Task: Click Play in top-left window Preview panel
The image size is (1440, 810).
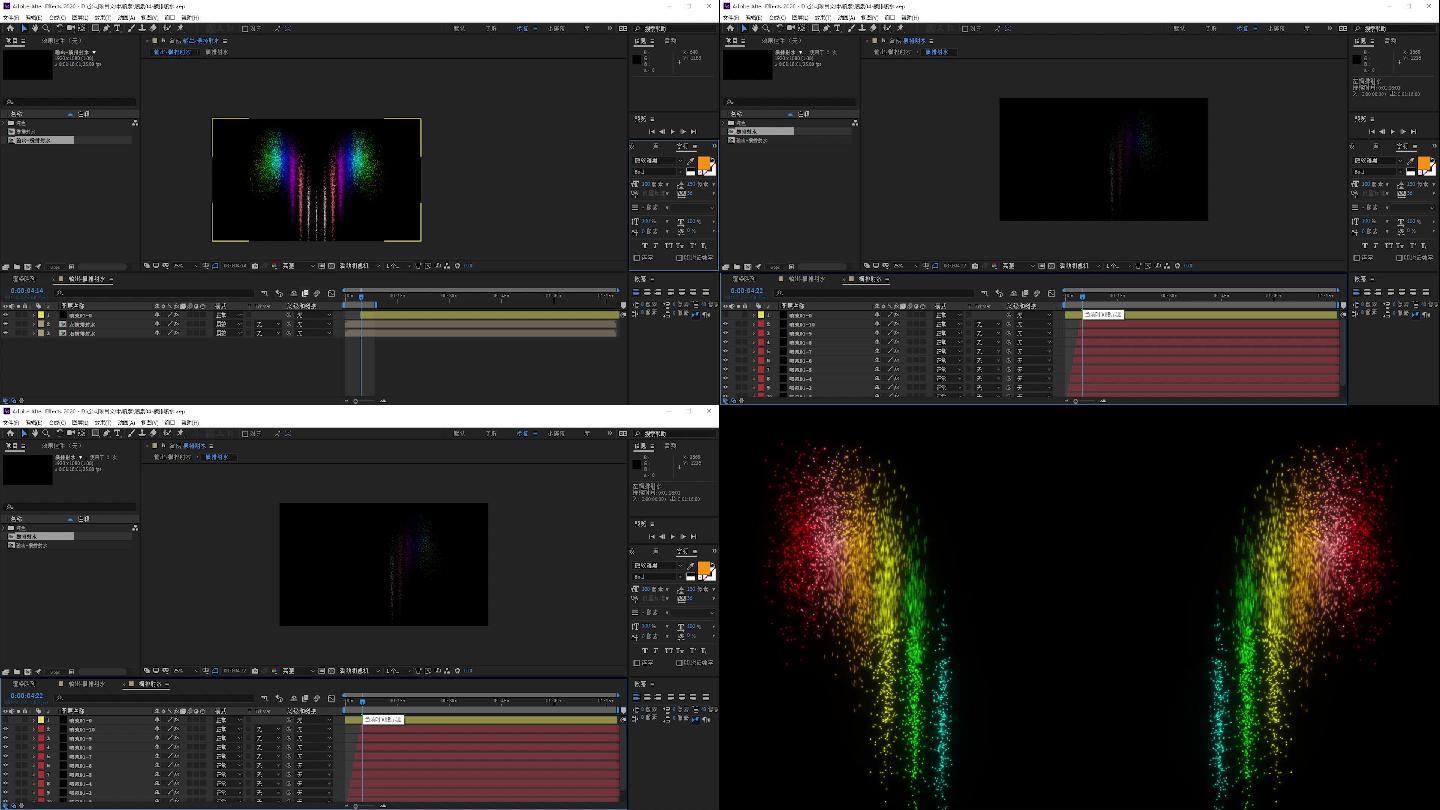Action: pos(672,131)
